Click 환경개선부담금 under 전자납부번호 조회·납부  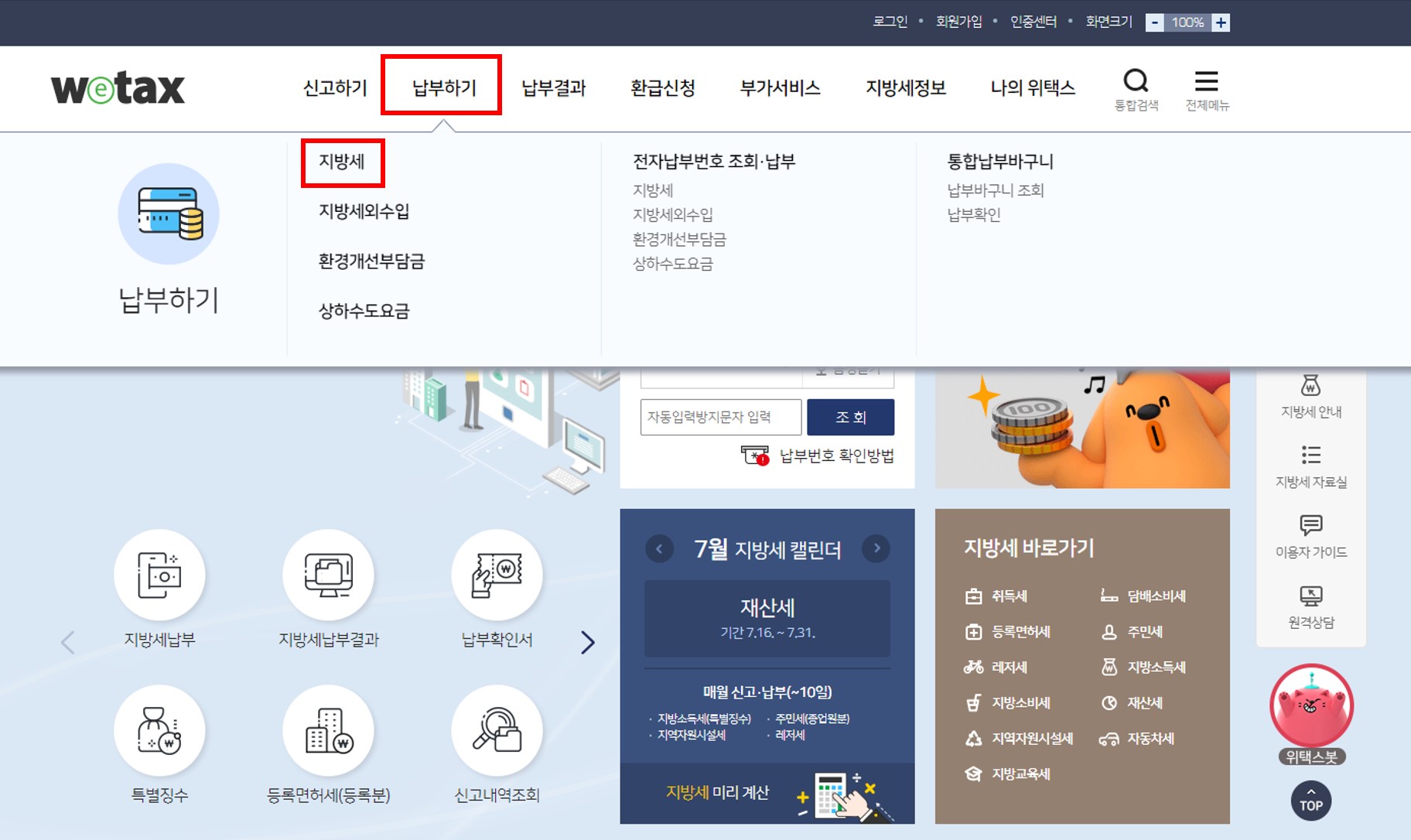pyautogui.click(x=679, y=240)
